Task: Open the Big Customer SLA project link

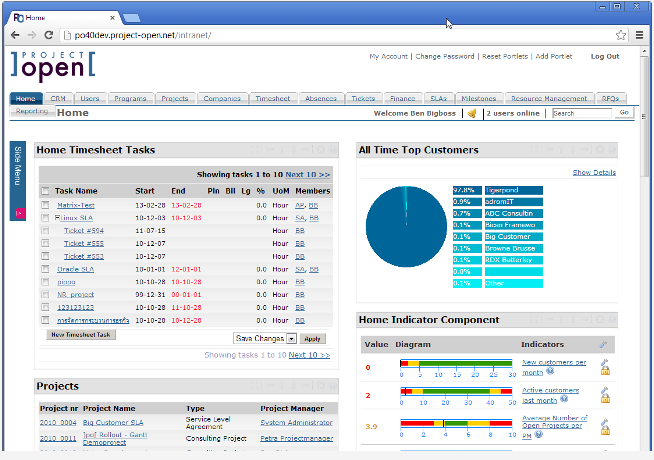Action: [113, 422]
